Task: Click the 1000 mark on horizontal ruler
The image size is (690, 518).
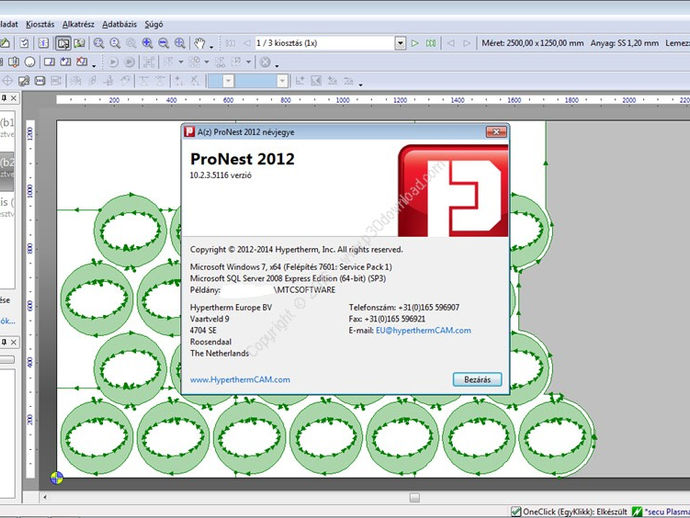Action: pos(342,100)
